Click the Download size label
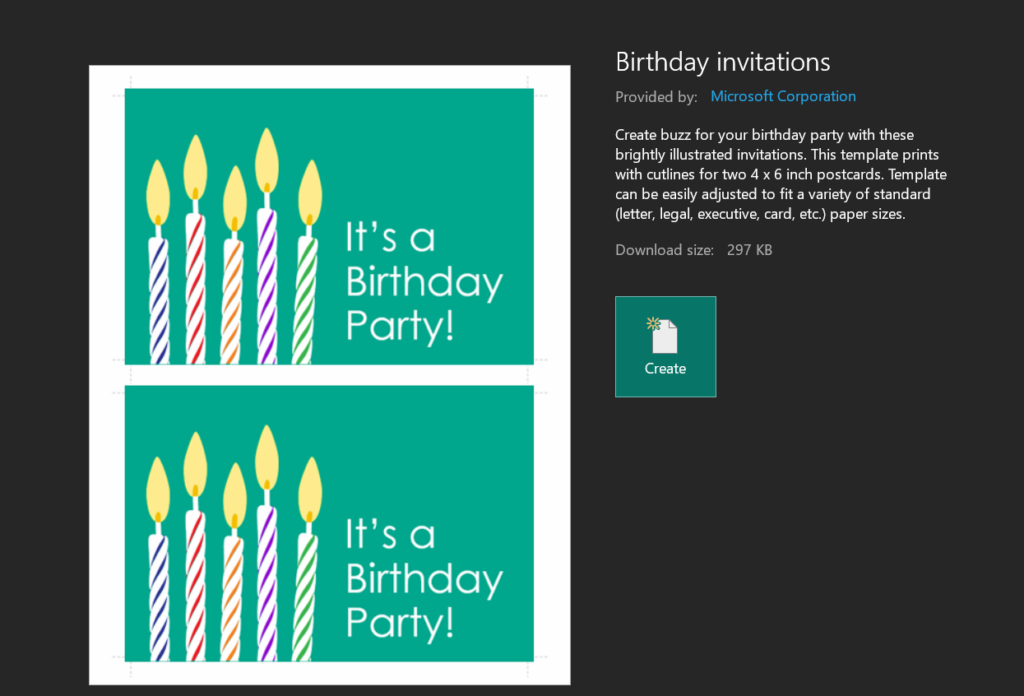This screenshot has height=696, width=1024. [664, 250]
